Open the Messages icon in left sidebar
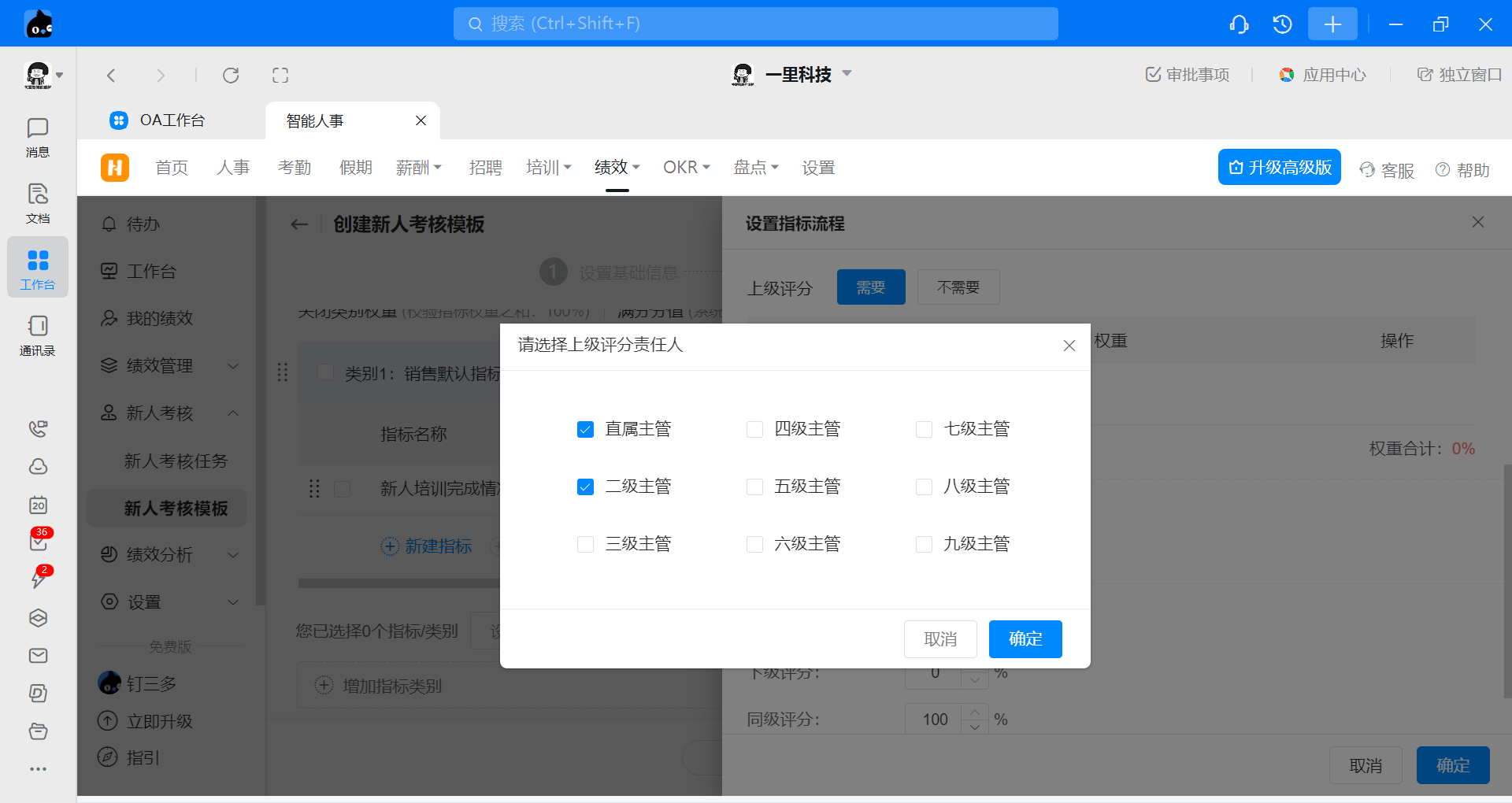1512x803 pixels. coord(37,137)
